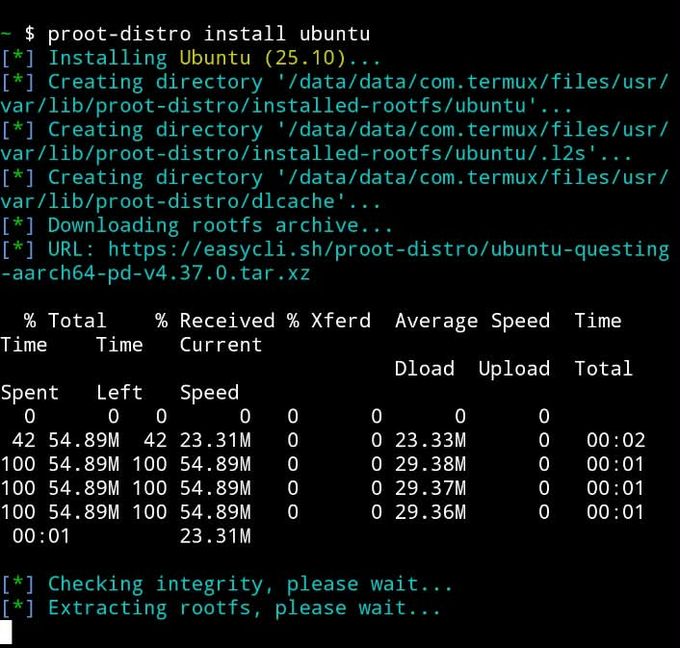The height and width of the screenshot is (648, 680).
Task: Click the 'Spent' header label
Action: click(x=30, y=393)
